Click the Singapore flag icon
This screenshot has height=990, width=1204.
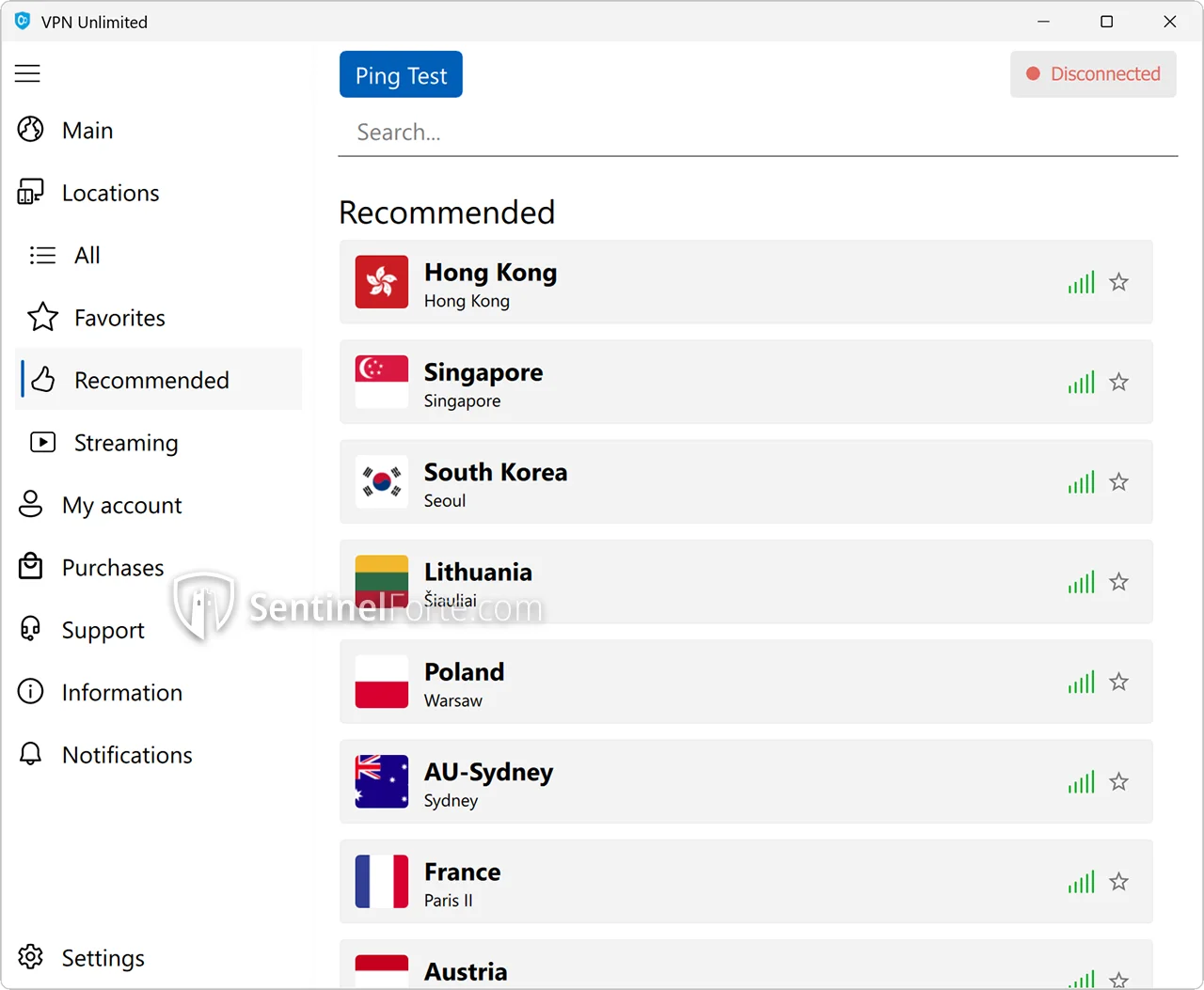point(382,382)
